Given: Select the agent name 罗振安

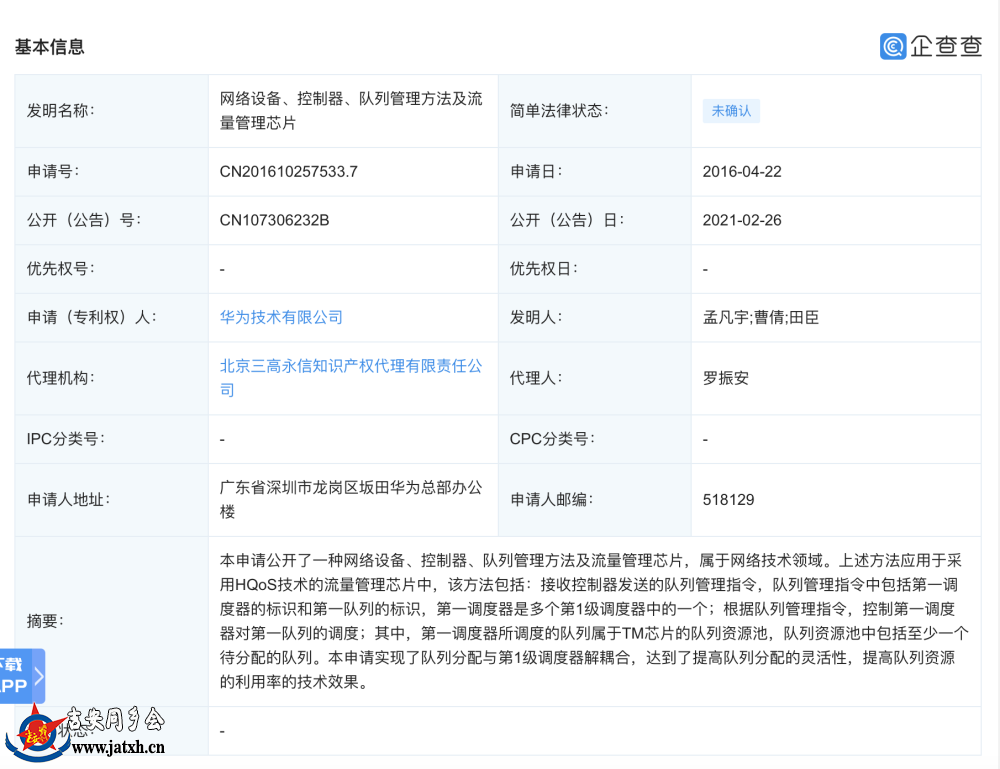Looking at the screenshot, I should pyautogui.click(x=726, y=377).
